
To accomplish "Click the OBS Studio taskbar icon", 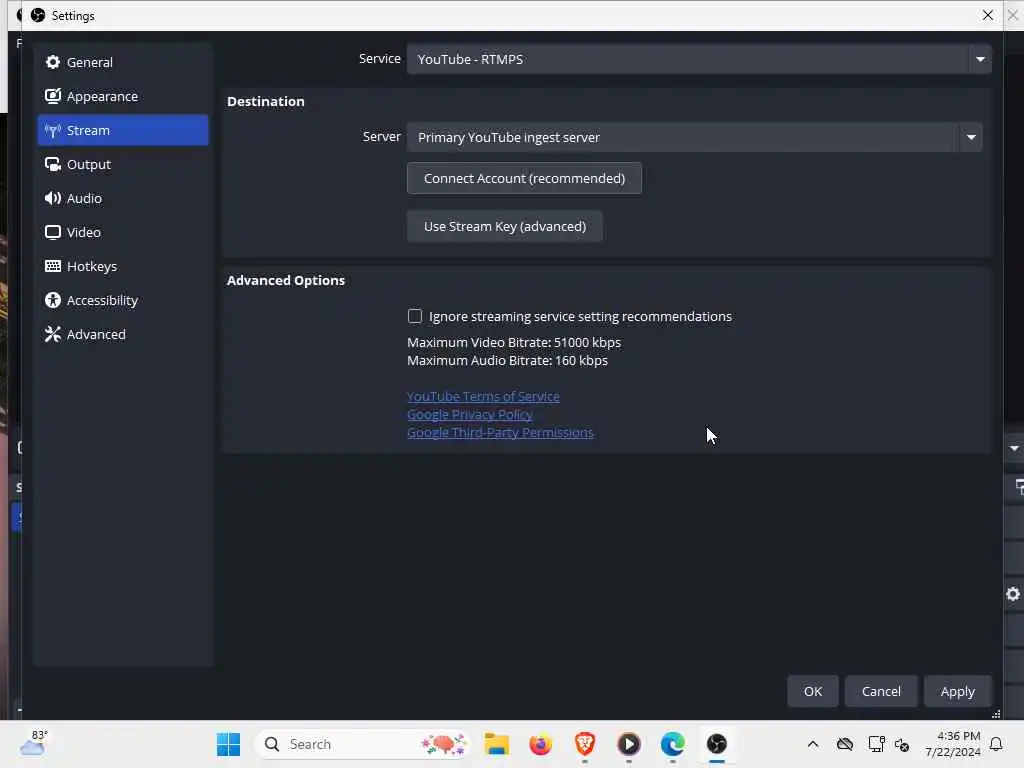I will [x=716, y=744].
